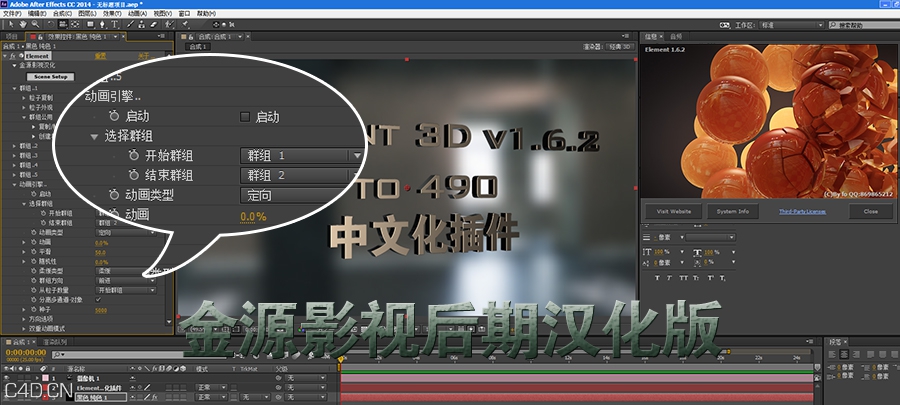The width and height of the screenshot is (900, 405).
Task: Open the 动画类型 定向 dropdown
Action: (125, 232)
